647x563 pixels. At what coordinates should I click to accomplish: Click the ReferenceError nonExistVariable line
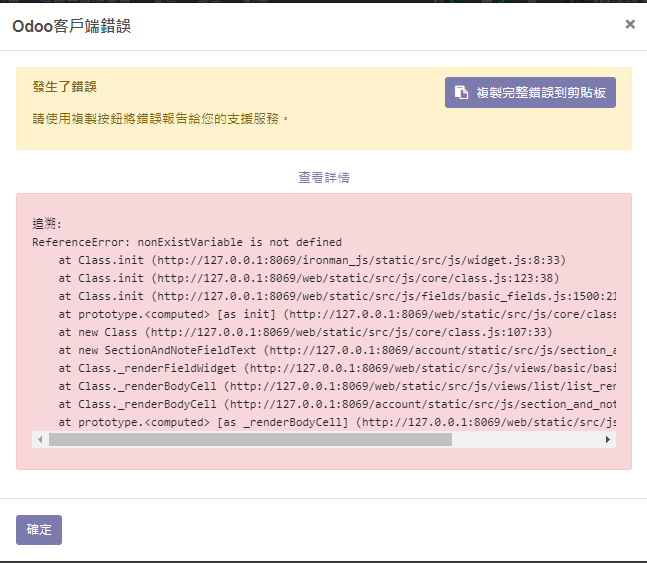coord(187,242)
